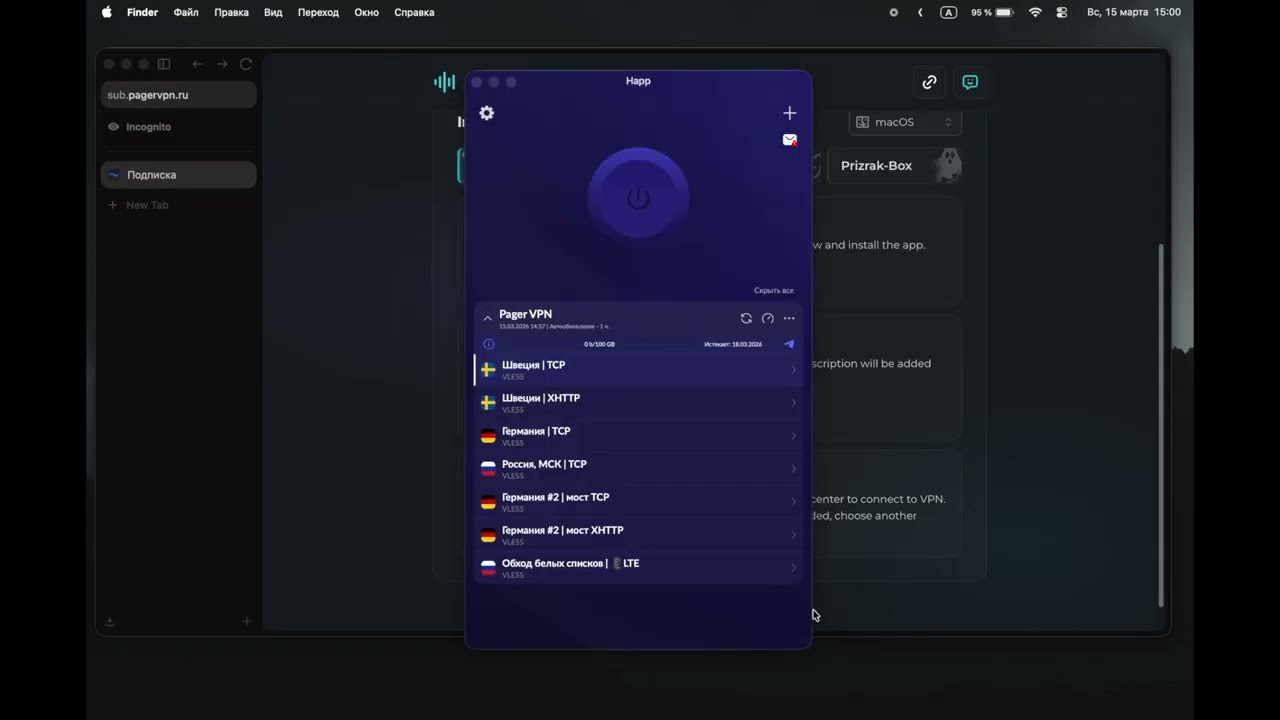Open the macOS platform dropdown on webpage

[905, 122]
